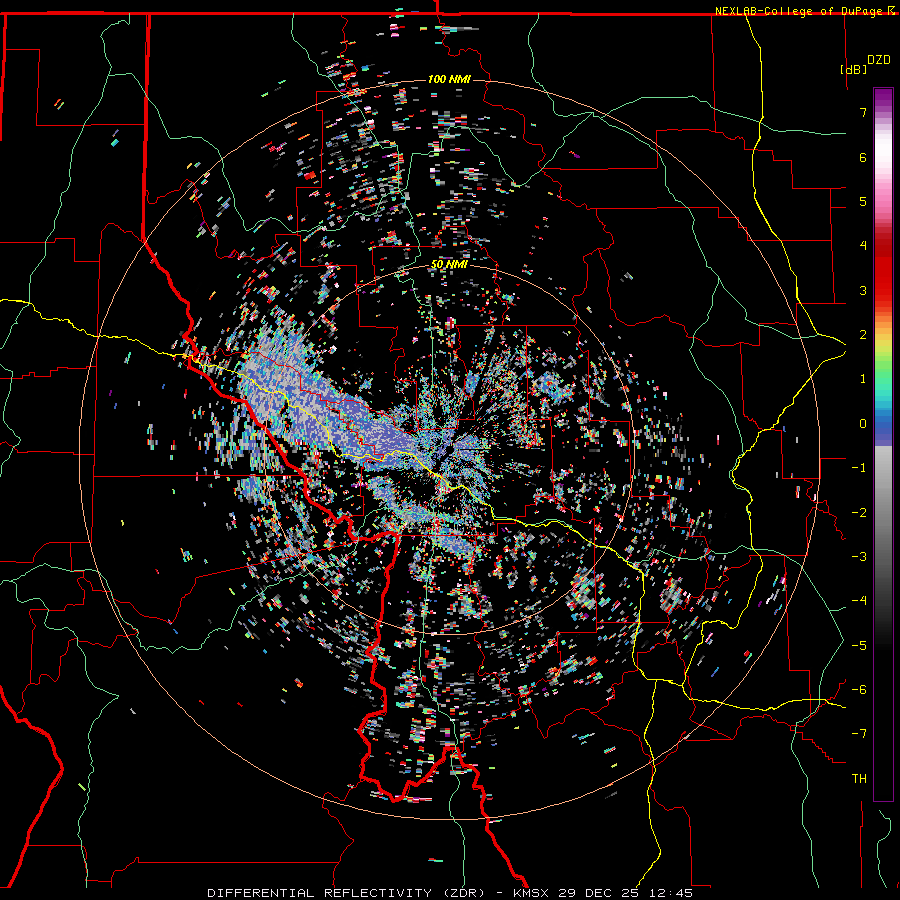900x900 pixels.
Task: Click the 50 NMI range ring label
Action: coord(449,265)
